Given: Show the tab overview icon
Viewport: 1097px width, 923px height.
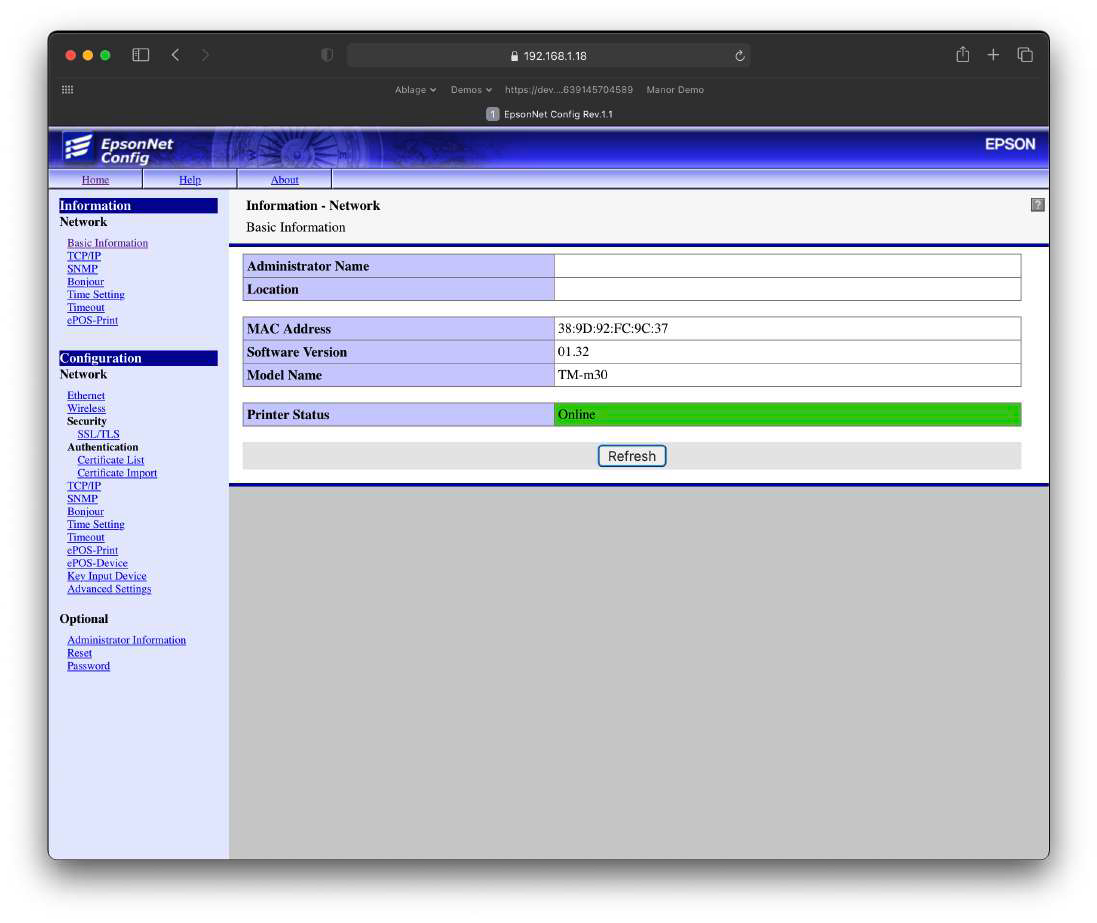Looking at the screenshot, I should click(x=1025, y=55).
